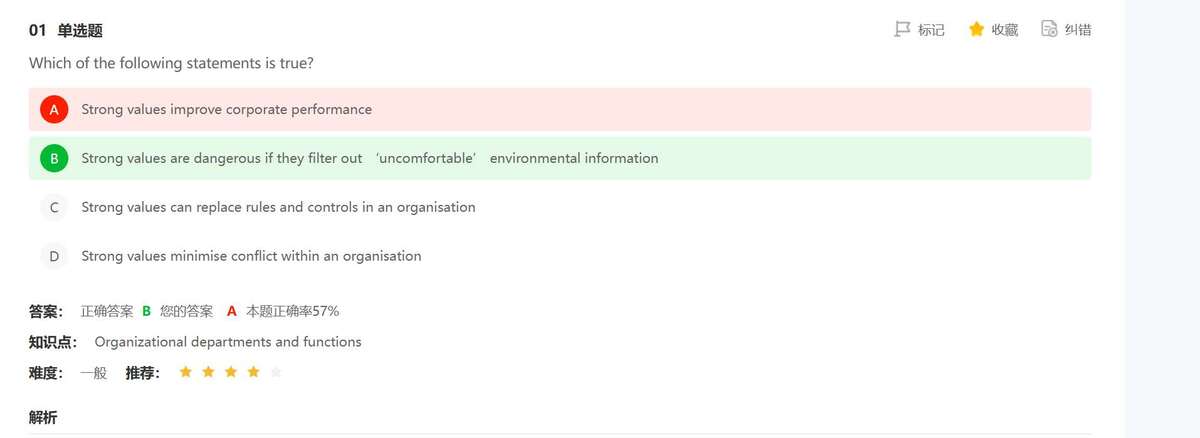The height and width of the screenshot is (438, 1200).
Task: Select option B green circle
Action: (x=54, y=158)
